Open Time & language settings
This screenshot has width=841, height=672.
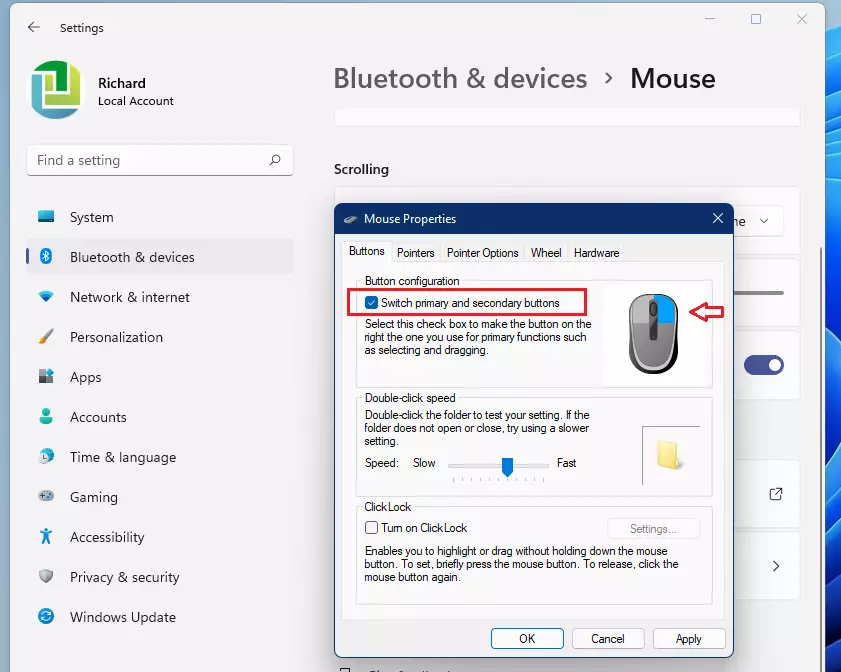(x=160, y=457)
